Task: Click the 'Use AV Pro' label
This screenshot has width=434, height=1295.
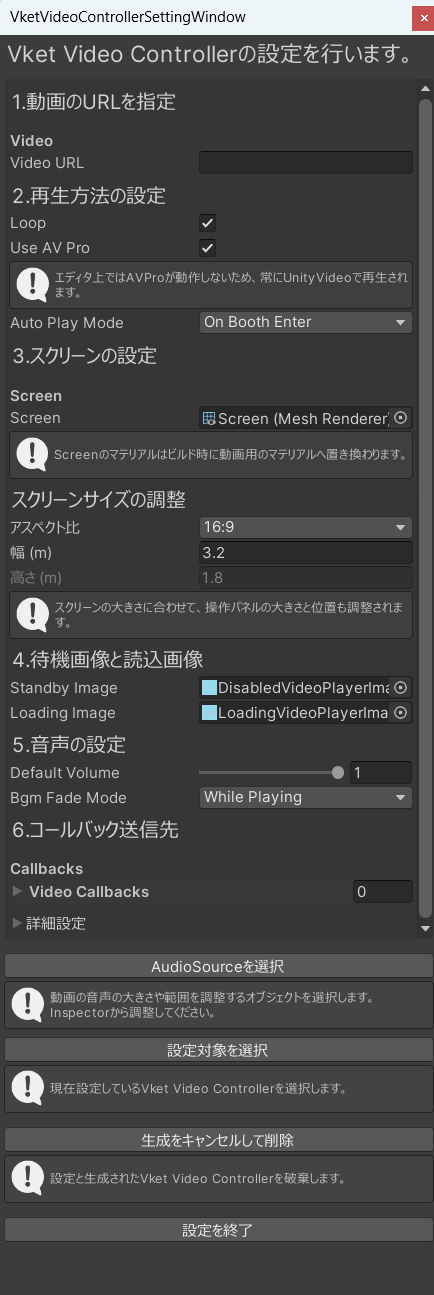Action: pyautogui.click(x=49, y=248)
